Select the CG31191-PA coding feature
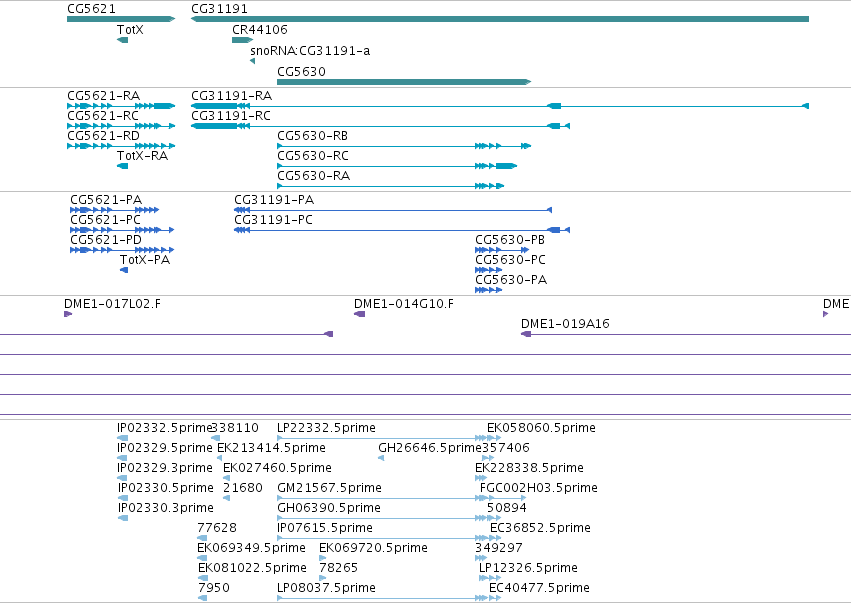 pyautogui.click(x=393, y=210)
